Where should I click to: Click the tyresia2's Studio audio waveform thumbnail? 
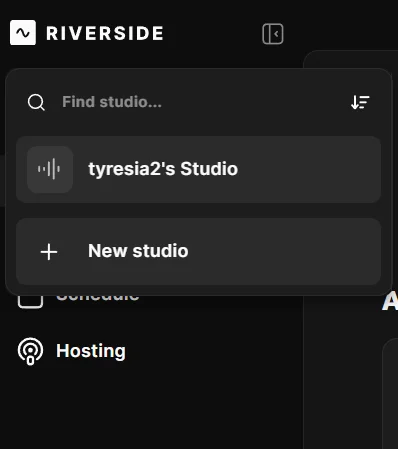pyautogui.click(x=50, y=169)
